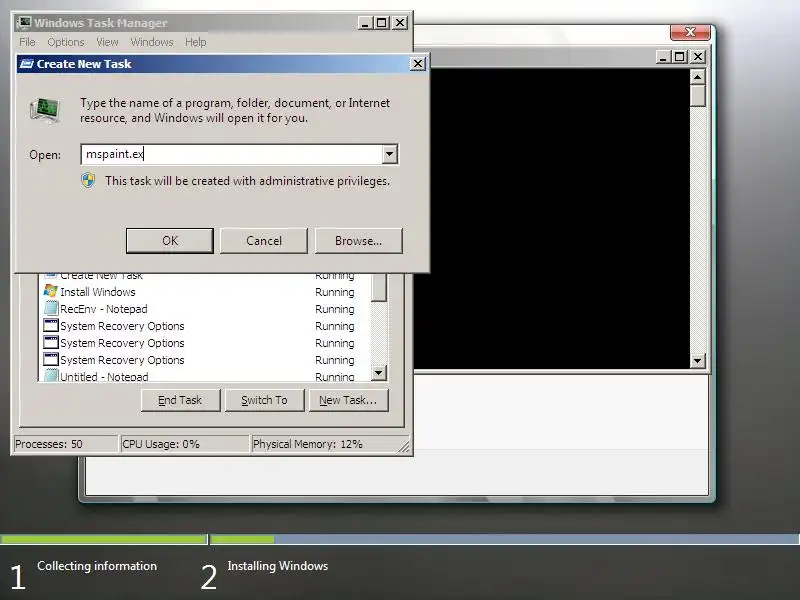The width and height of the screenshot is (800, 600).
Task: Click the third System Recovery Options window icon
Action: (51, 359)
